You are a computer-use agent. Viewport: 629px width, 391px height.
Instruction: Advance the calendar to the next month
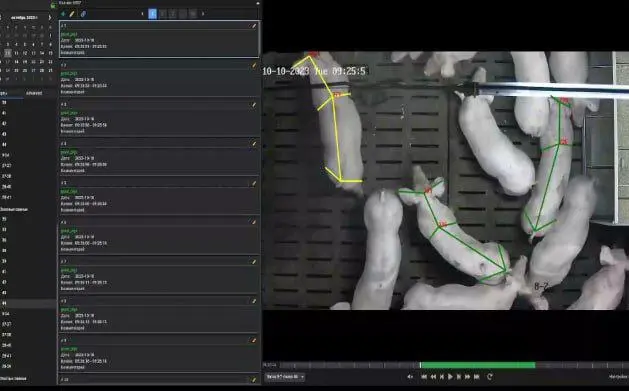click(50, 18)
